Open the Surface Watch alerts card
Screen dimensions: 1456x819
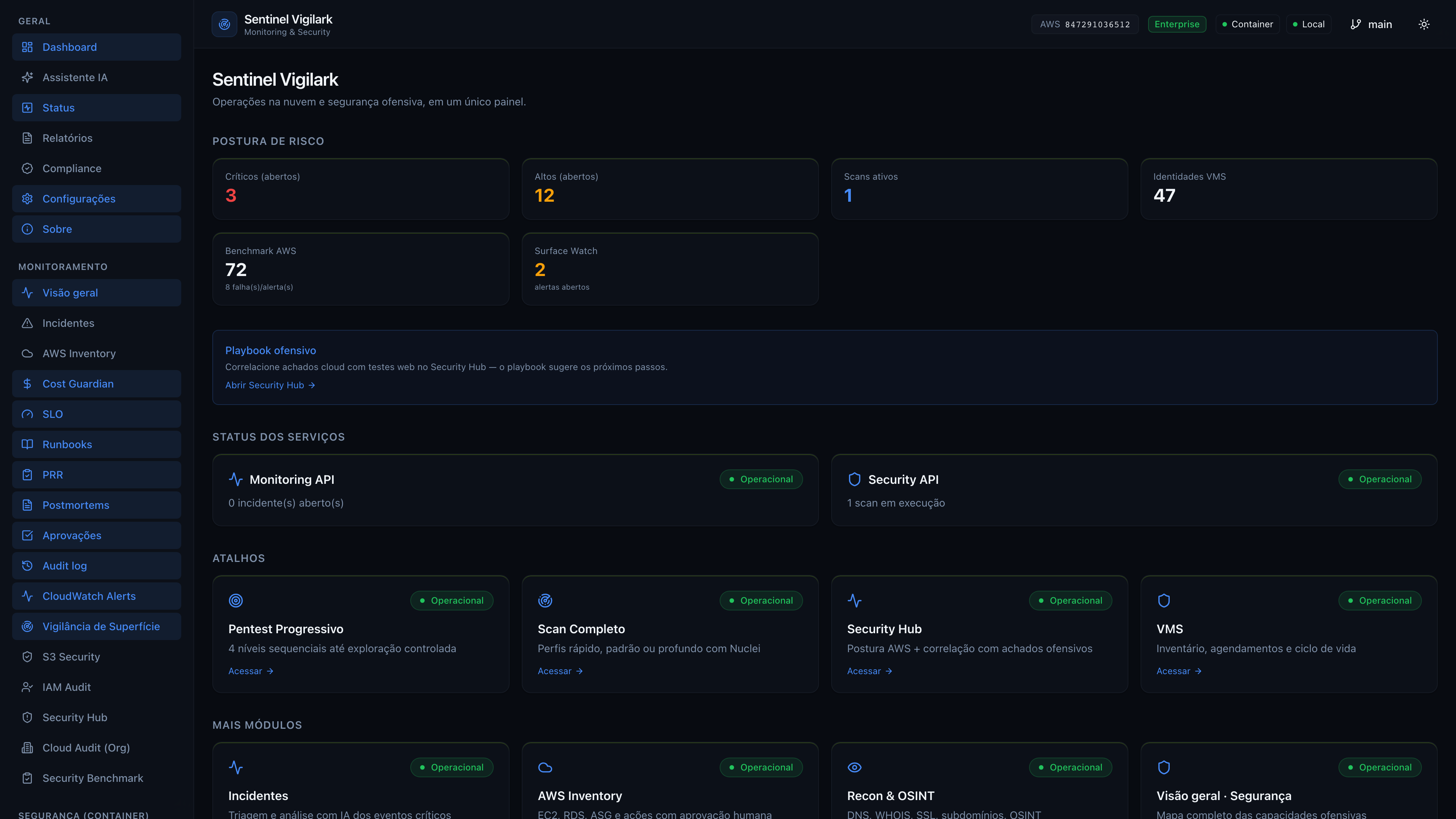click(670, 269)
